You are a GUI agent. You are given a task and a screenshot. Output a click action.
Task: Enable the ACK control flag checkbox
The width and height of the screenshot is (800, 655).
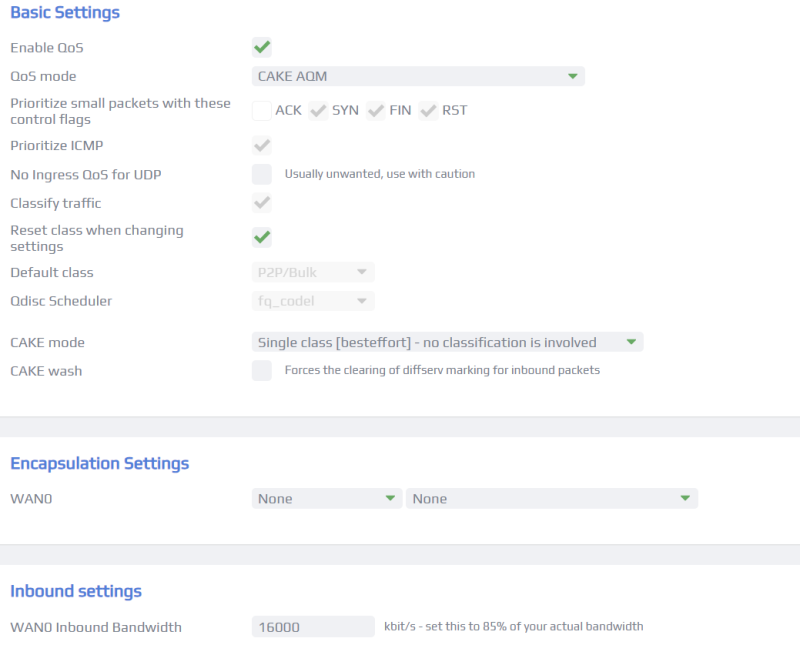[262, 111]
